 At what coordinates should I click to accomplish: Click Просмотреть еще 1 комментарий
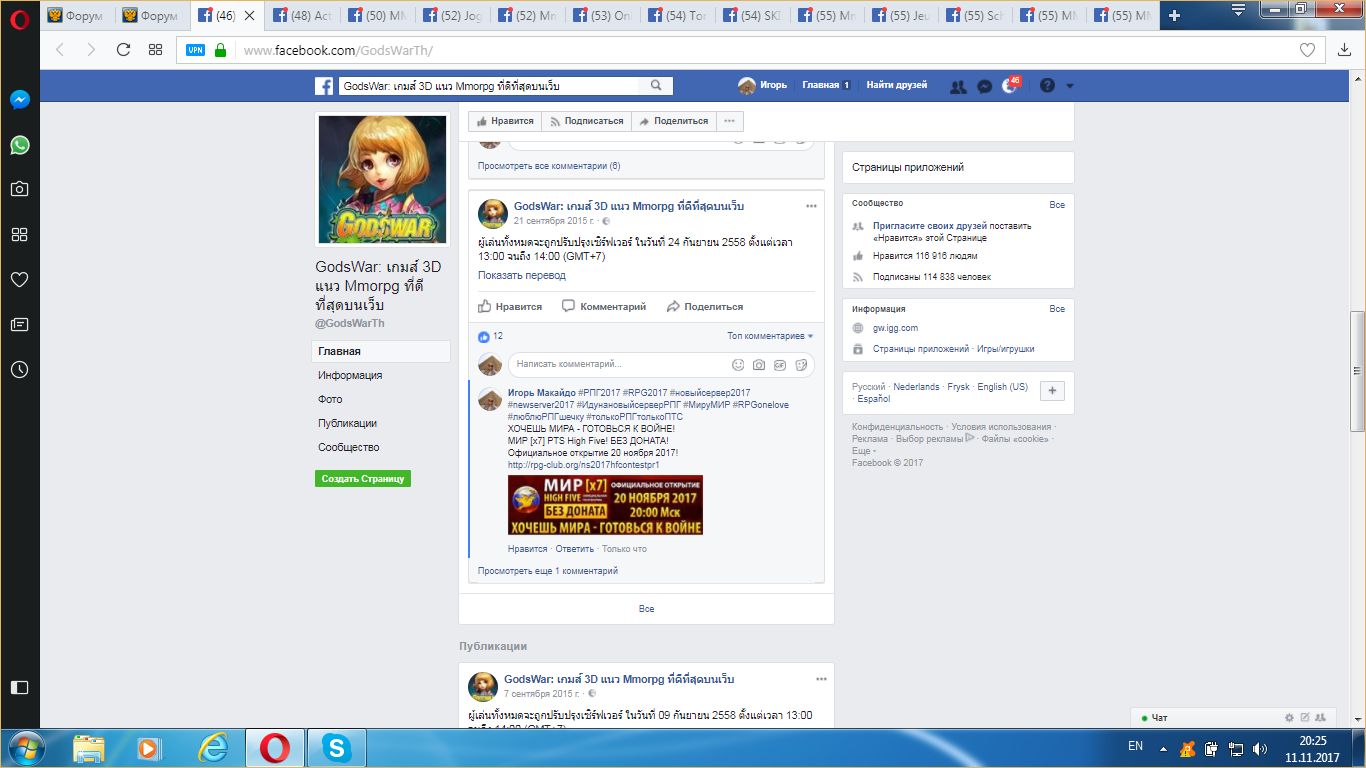(548, 571)
